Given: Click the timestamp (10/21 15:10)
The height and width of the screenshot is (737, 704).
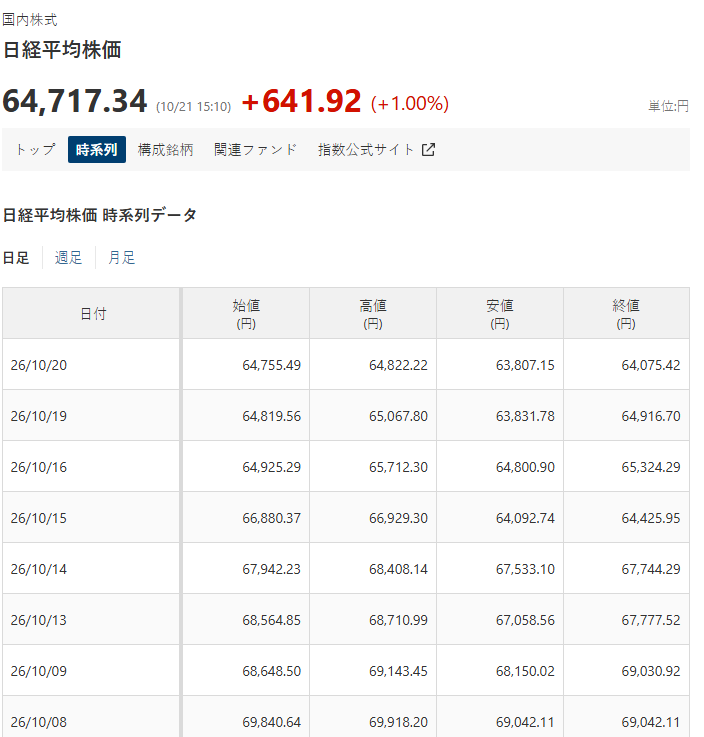Looking at the screenshot, I should [194, 107].
